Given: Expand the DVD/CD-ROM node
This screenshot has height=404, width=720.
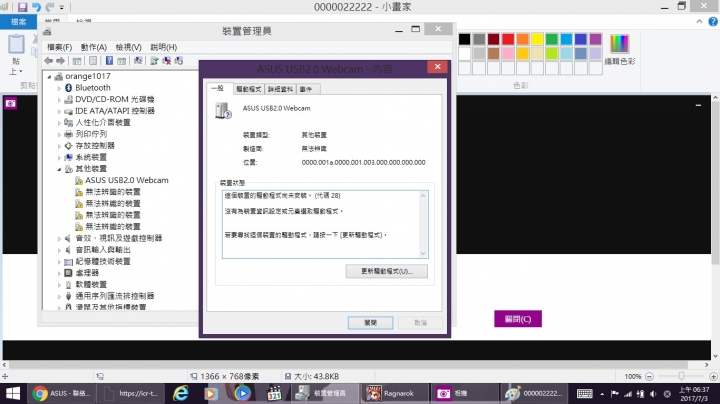Looking at the screenshot, I should [59, 100].
